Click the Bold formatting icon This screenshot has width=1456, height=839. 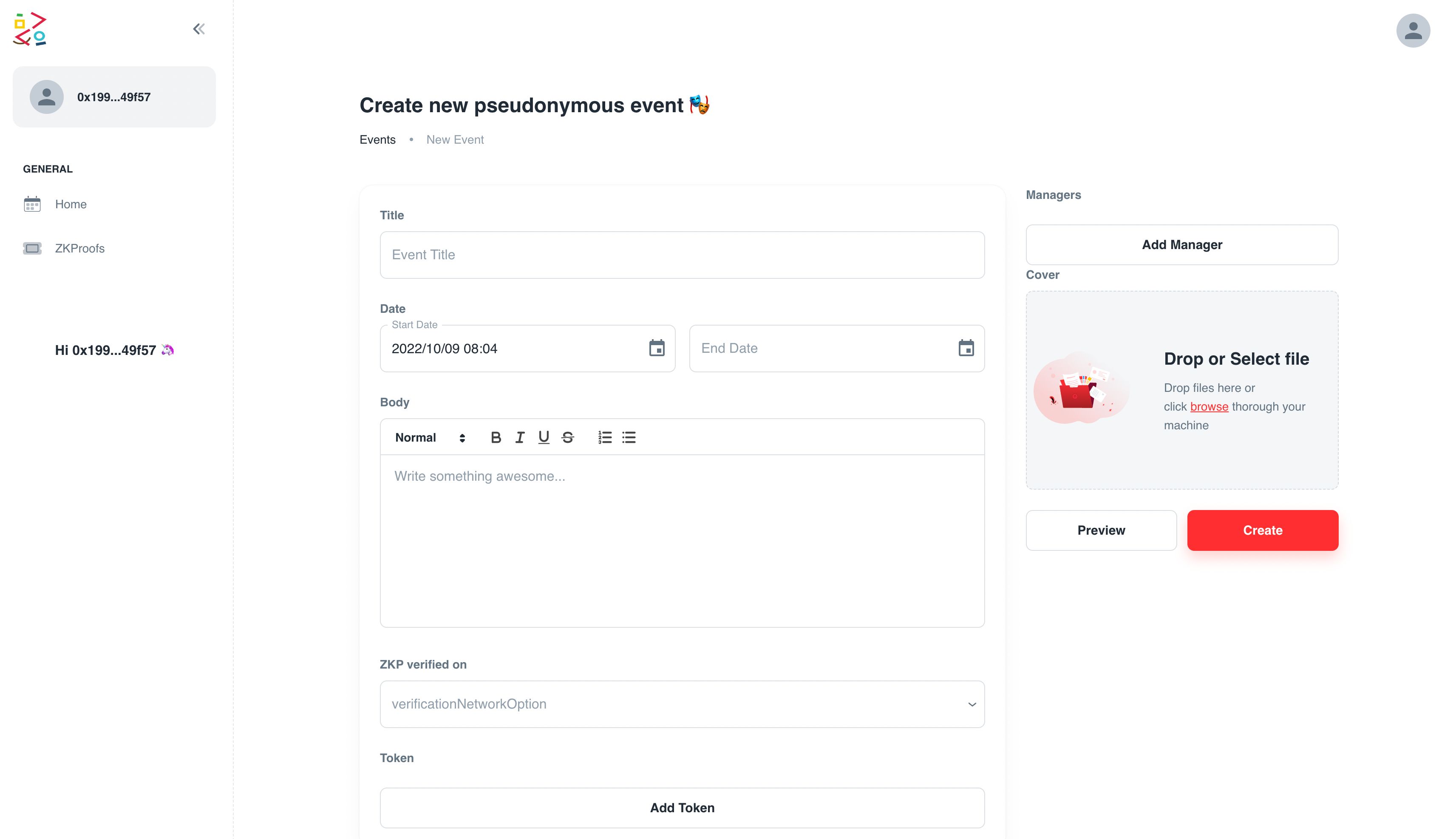[497, 437]
